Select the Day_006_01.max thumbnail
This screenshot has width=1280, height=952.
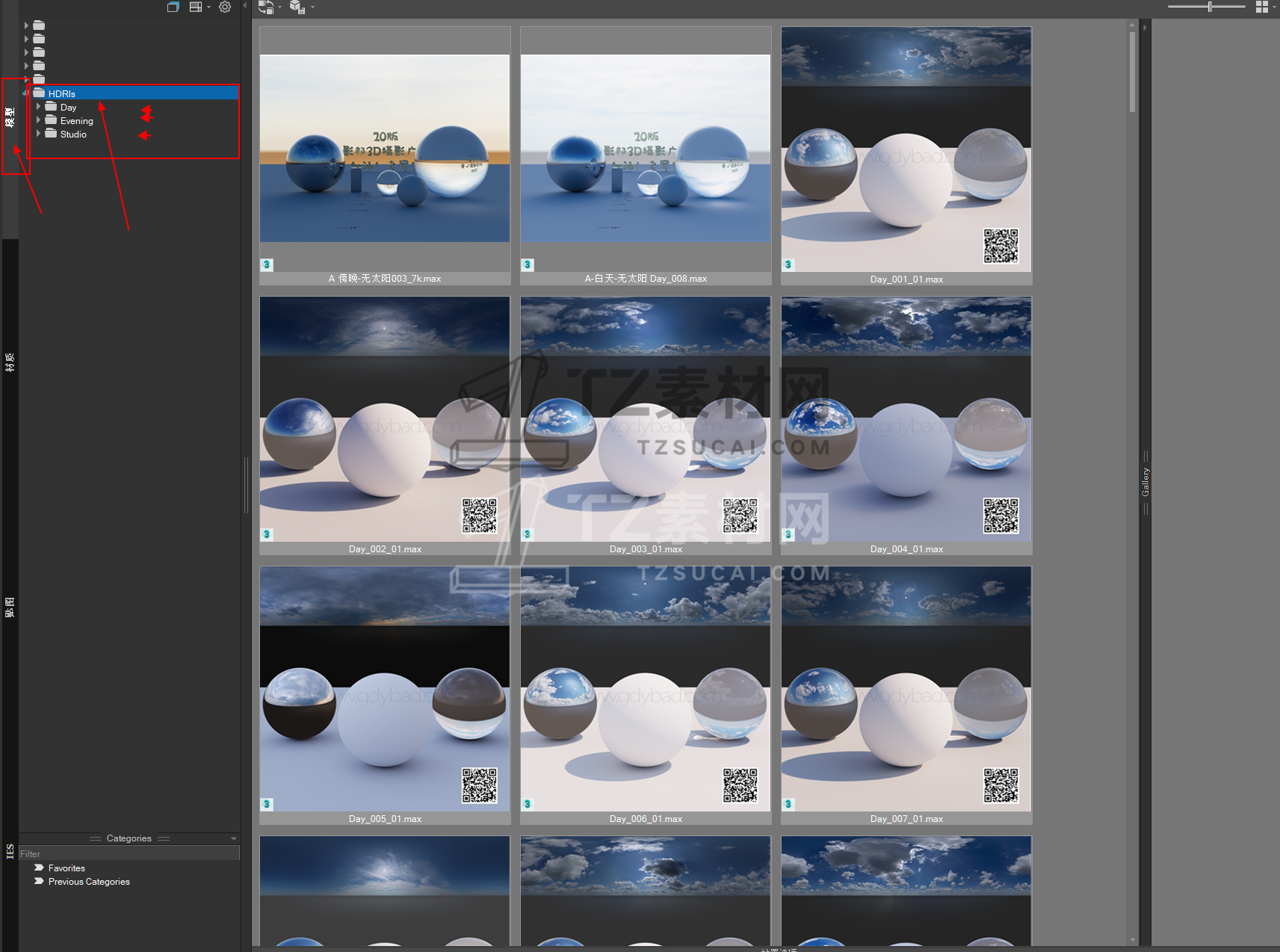tap(646, 695)
